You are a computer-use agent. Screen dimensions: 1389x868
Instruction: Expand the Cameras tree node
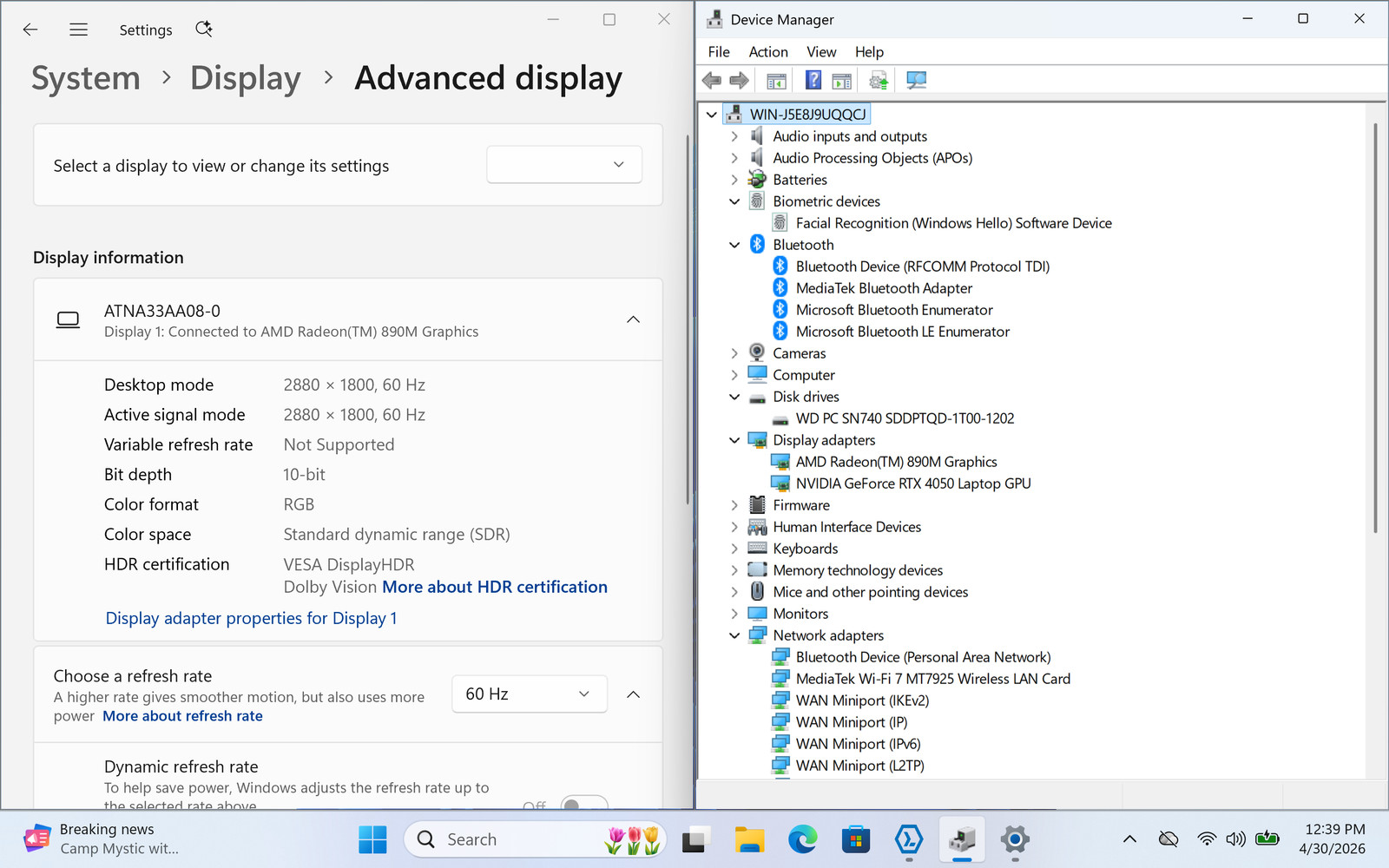click(x=734, y=353)
